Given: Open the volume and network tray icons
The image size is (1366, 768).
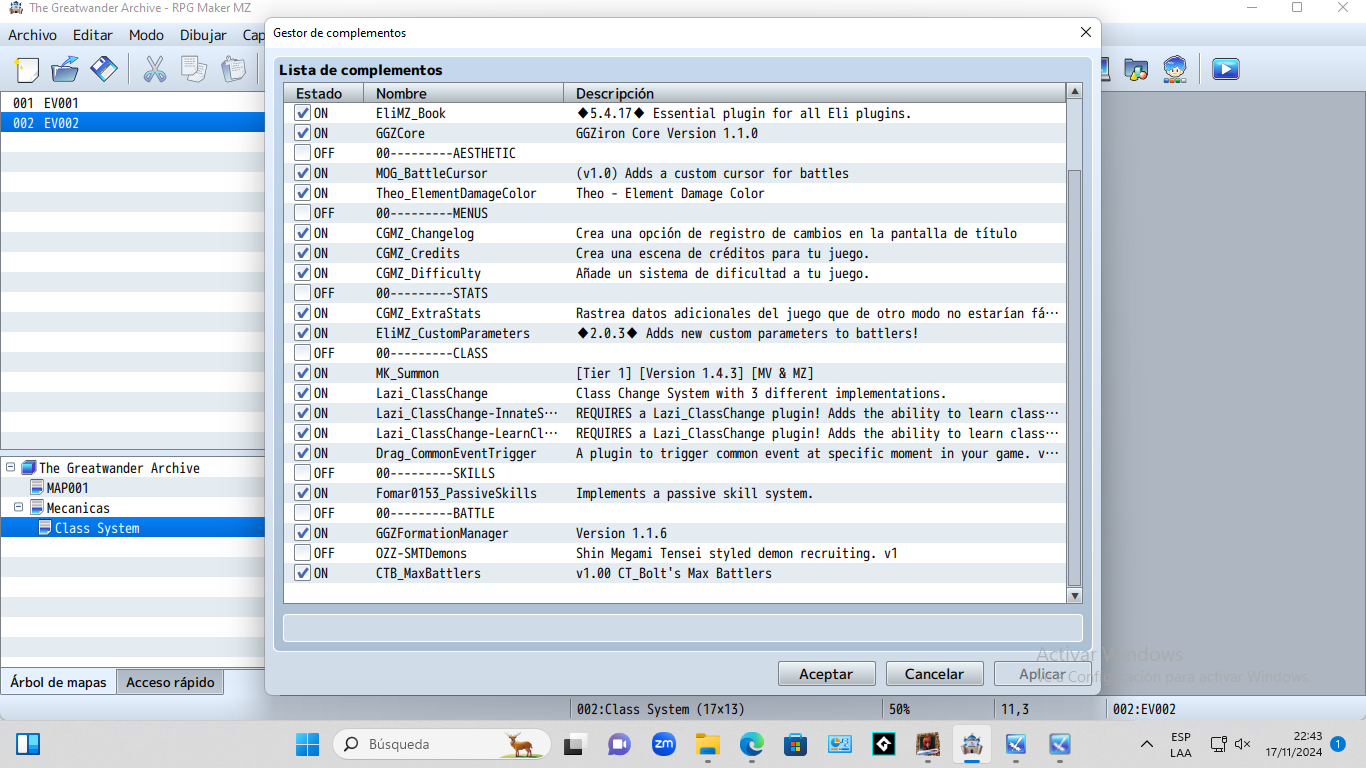Looking at the screenshot, I should 1230,744.
